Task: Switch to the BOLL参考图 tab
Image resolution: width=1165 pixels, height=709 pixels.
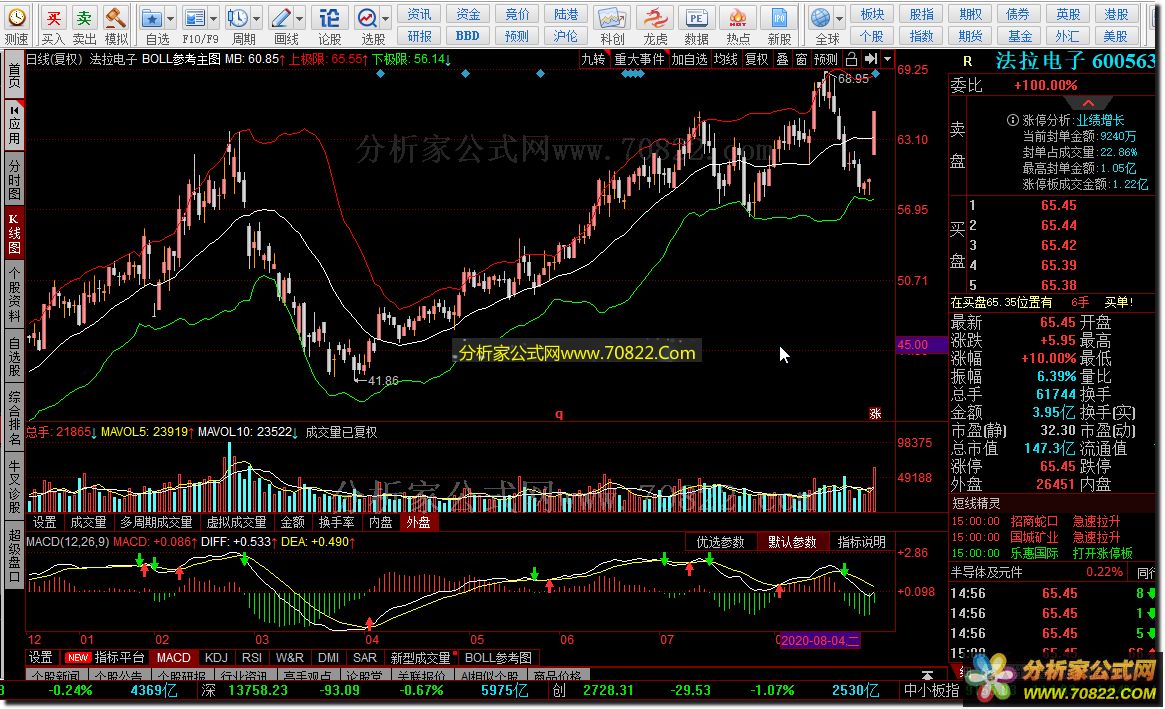Action: [498, 658]
